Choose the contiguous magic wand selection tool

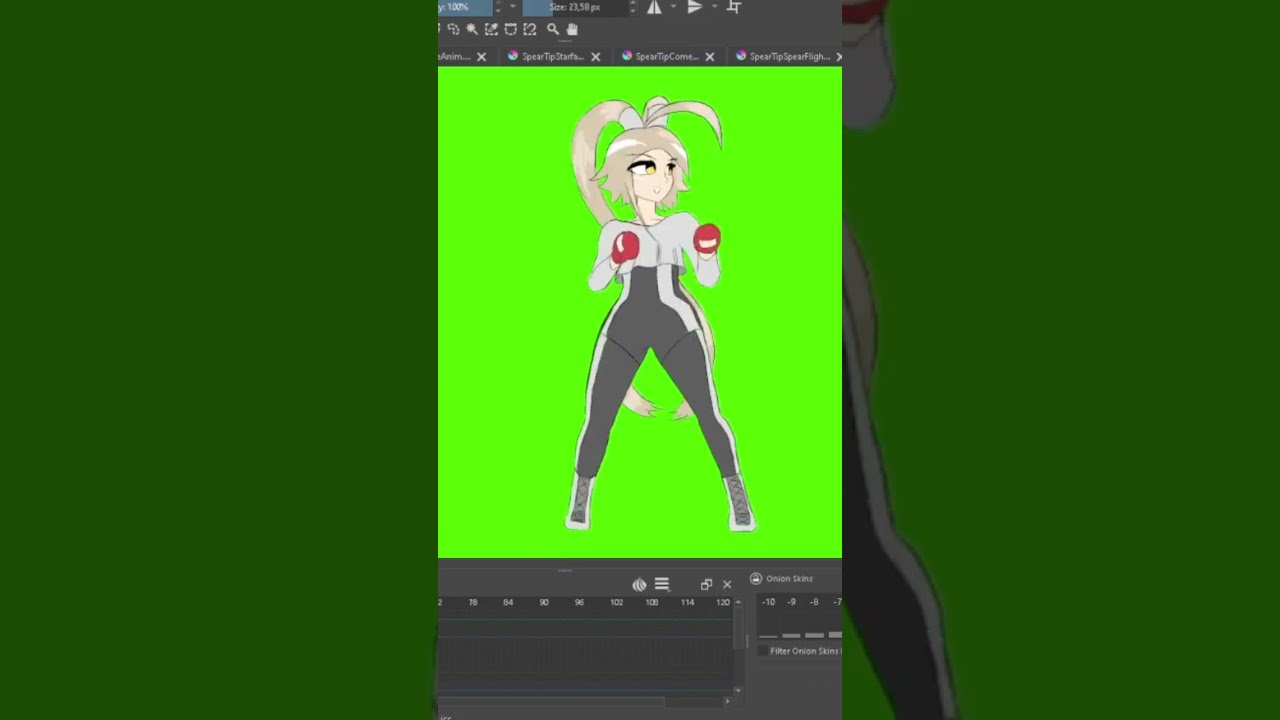pyautogui.click(x=471, y=30)
